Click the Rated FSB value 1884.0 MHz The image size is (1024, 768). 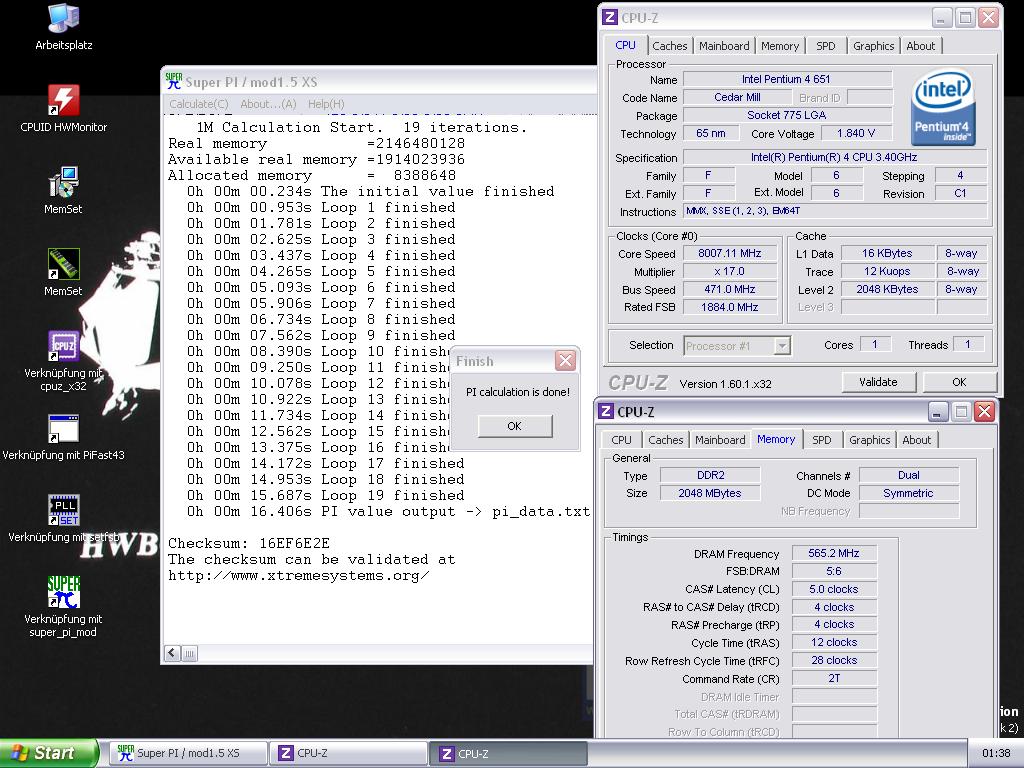click(729, 307)
